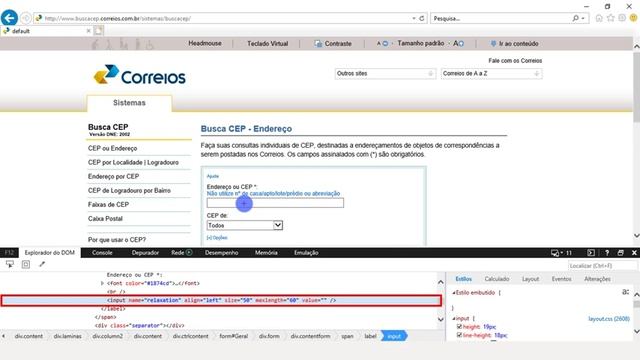Open the Teclado Virtual link

(x=267, y=43)
